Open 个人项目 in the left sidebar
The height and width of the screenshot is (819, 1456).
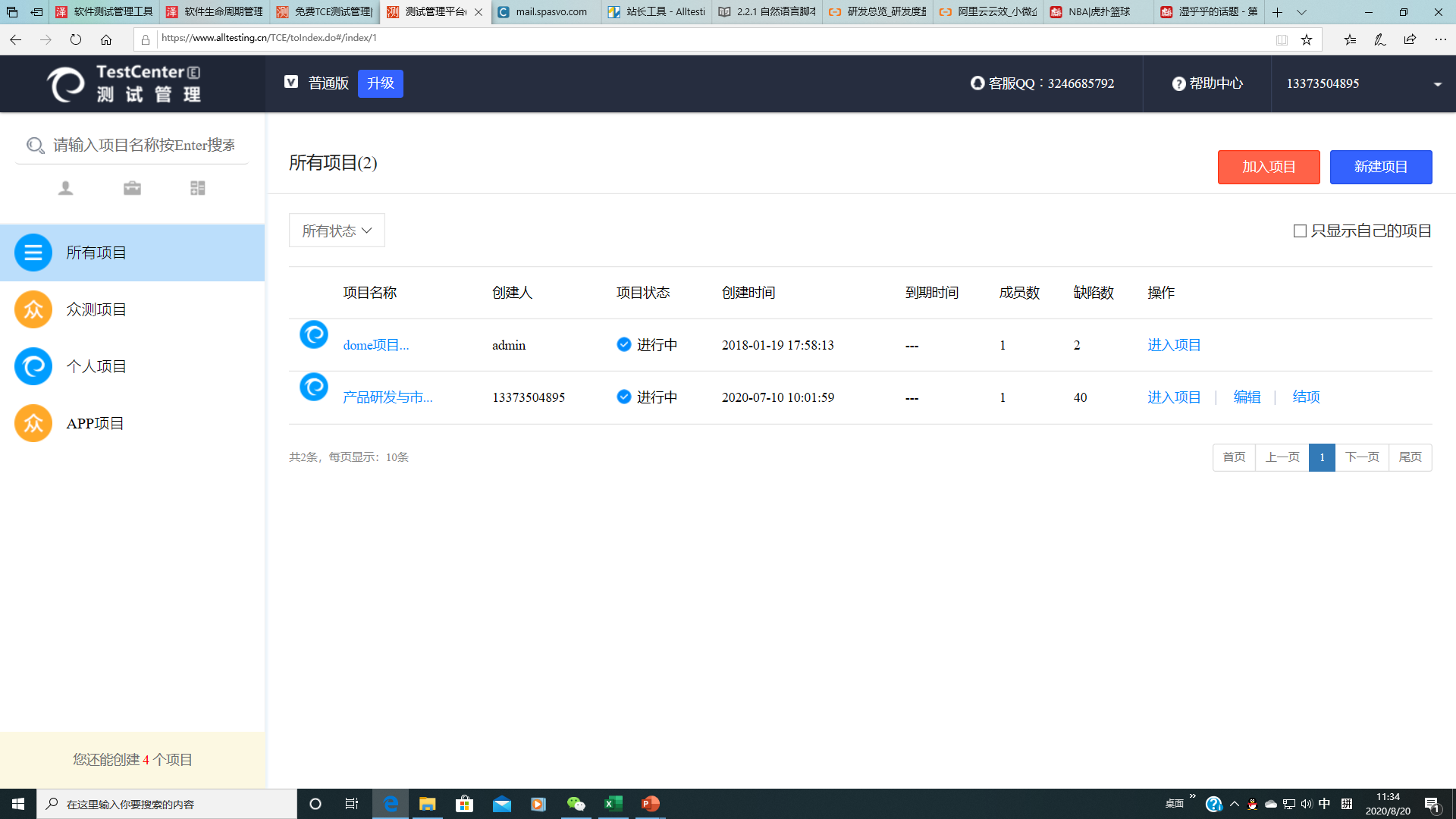pos(96,366)
